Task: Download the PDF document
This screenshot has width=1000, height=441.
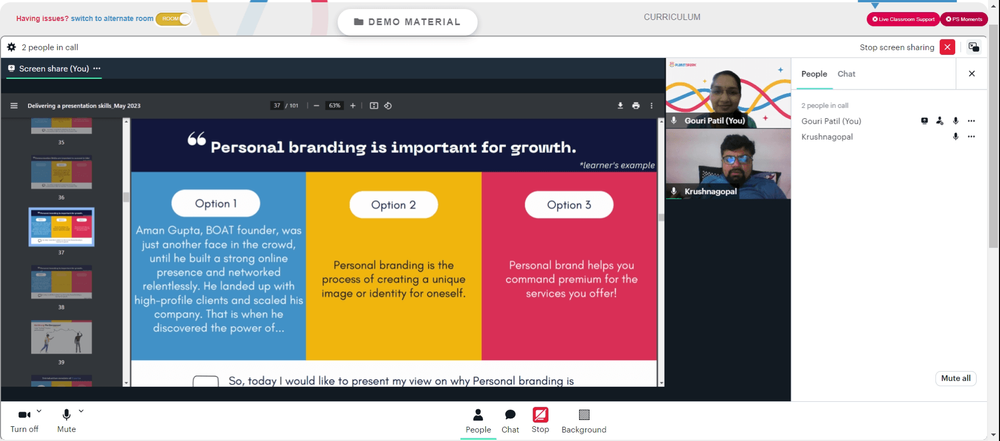Action: (620, 106)
